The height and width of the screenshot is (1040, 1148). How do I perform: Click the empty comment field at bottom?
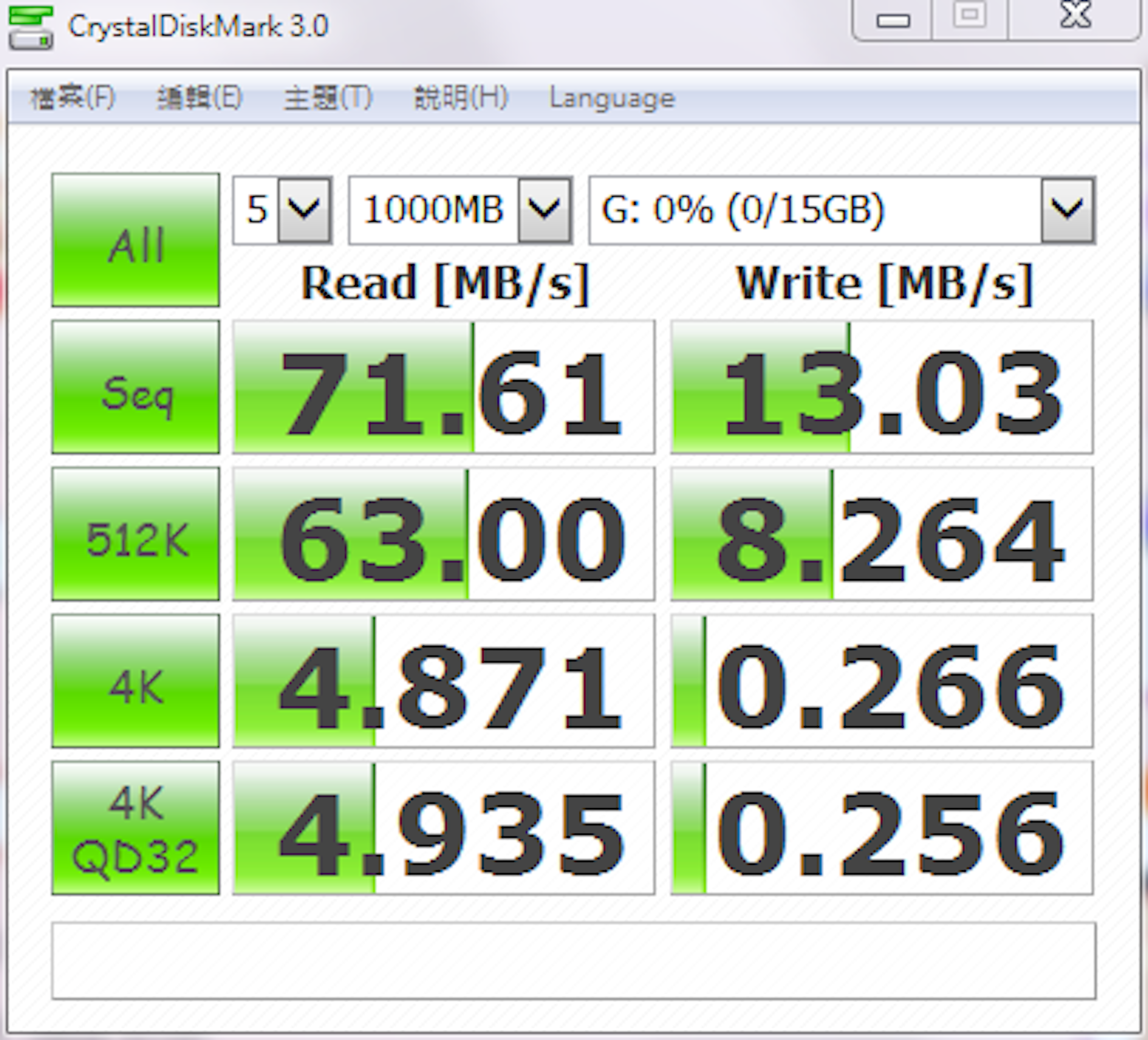[574, 961]
